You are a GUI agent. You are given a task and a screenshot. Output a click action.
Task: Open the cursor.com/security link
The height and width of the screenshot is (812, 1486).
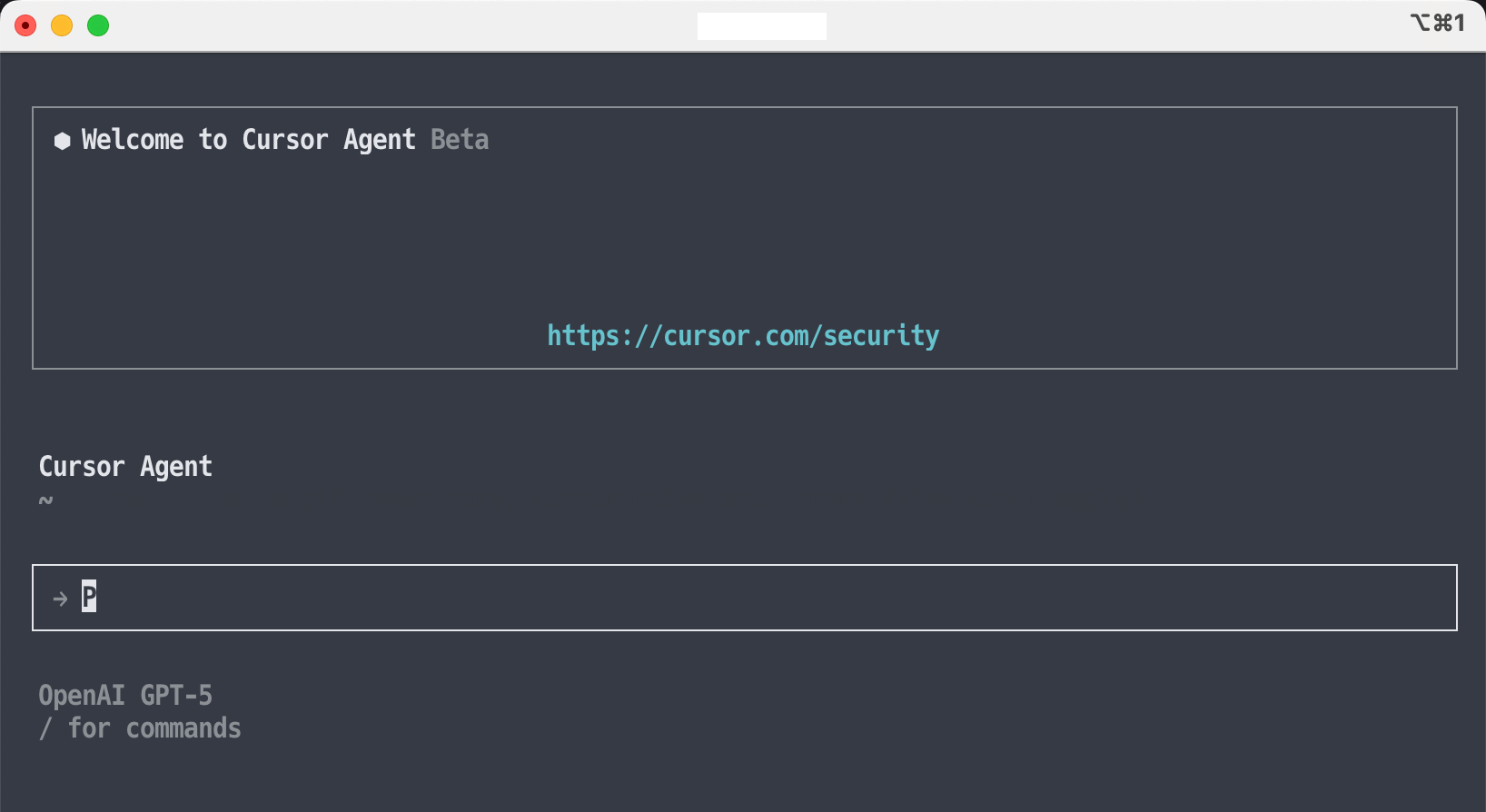pos(743,336)
